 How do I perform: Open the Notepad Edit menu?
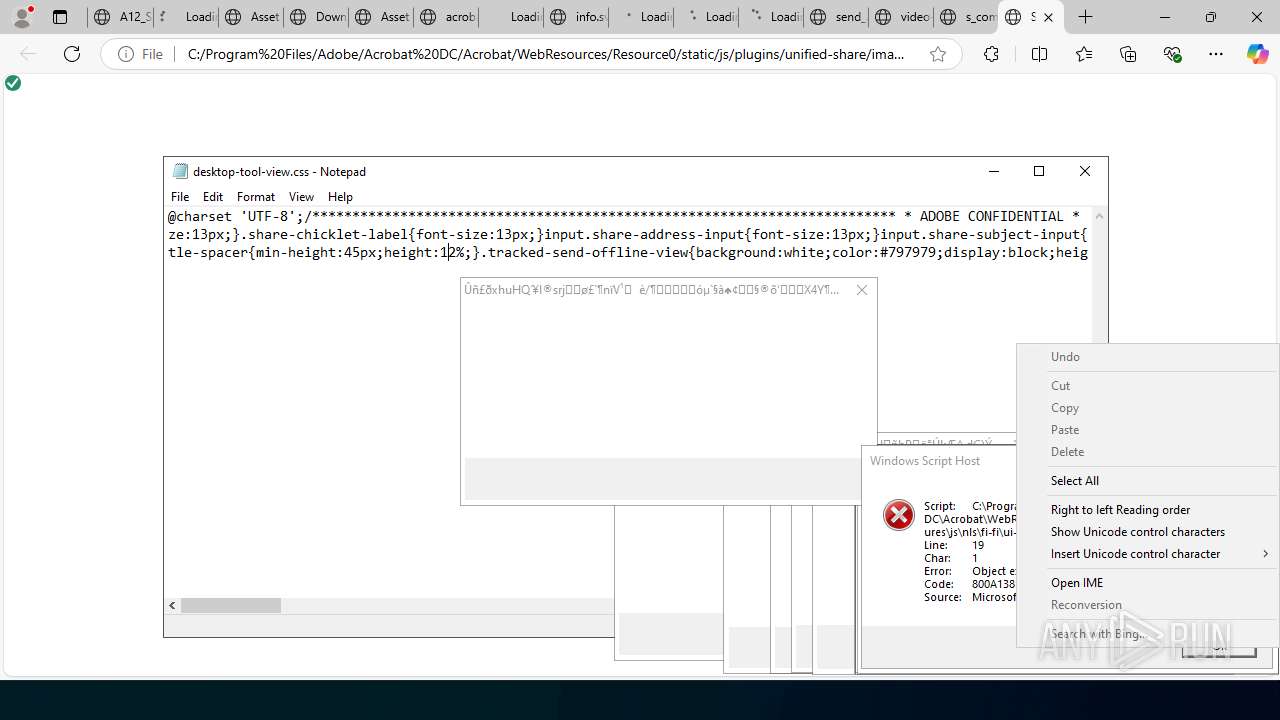click(213, 197)
